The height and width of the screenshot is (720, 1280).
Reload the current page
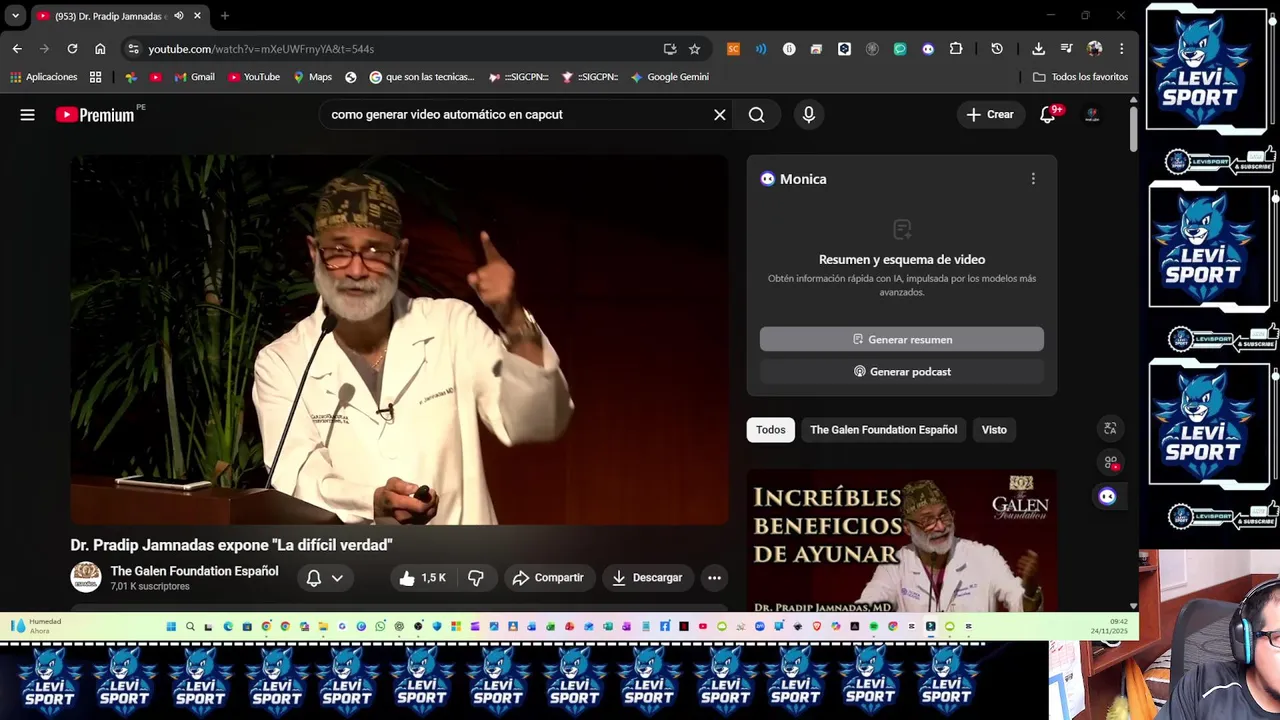pos(72,49)
